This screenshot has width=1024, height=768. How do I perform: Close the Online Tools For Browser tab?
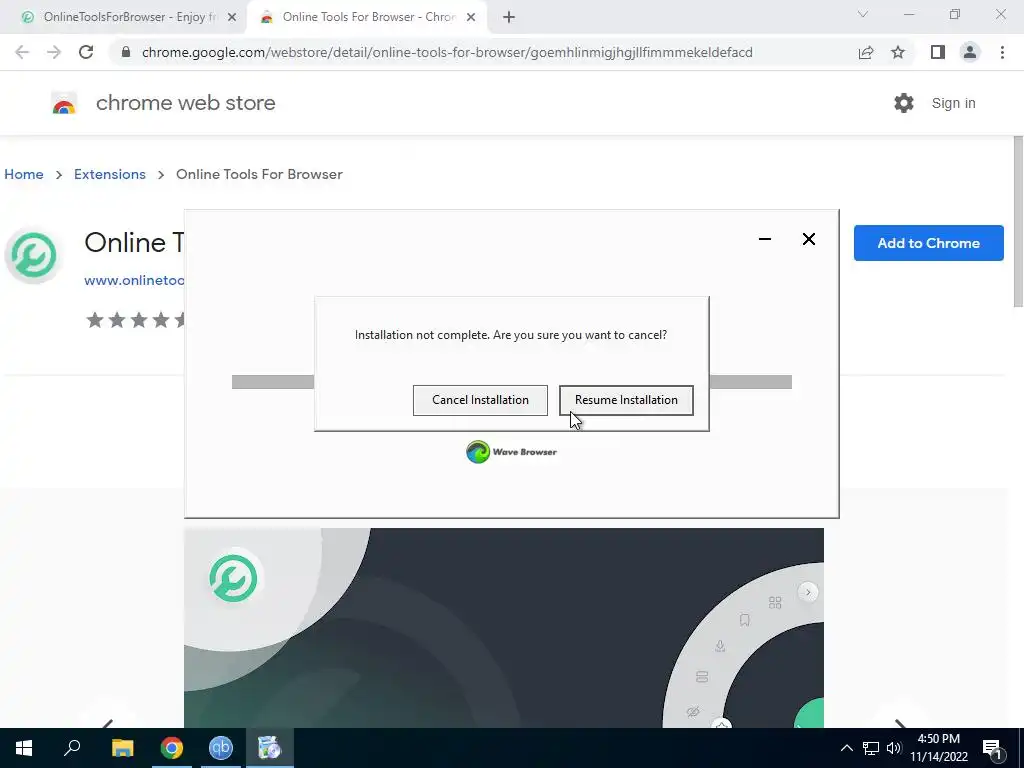click(x=470, y=18)
